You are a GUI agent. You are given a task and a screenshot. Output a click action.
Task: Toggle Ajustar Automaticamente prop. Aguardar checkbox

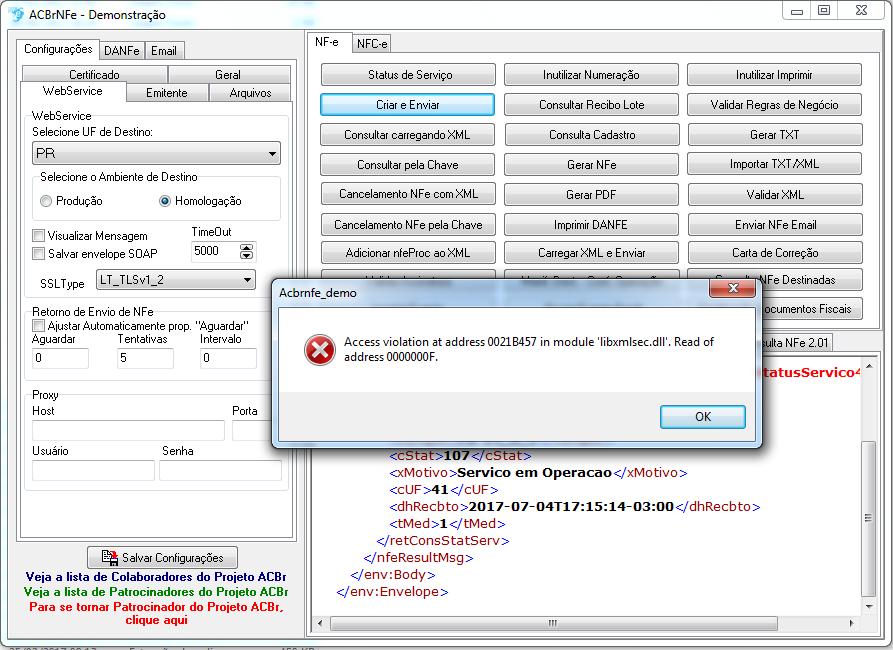[39, 326]
